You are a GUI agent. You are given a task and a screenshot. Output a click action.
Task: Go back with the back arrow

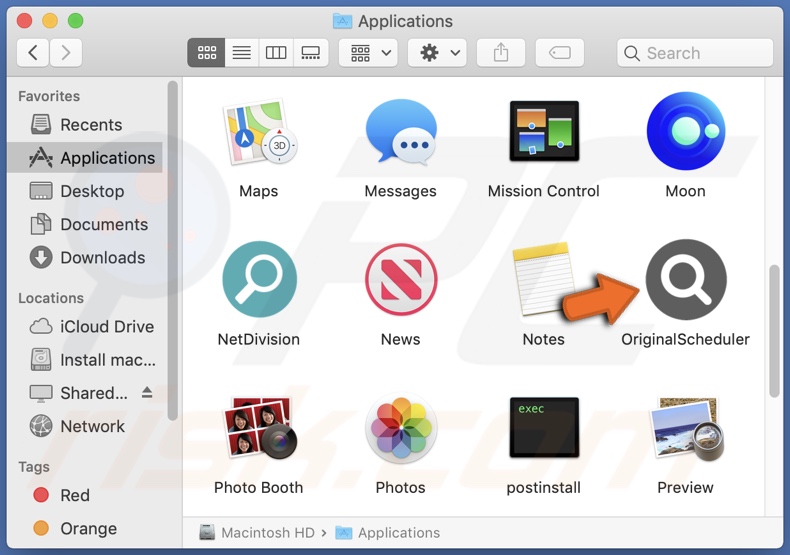(x=33, y=52)
